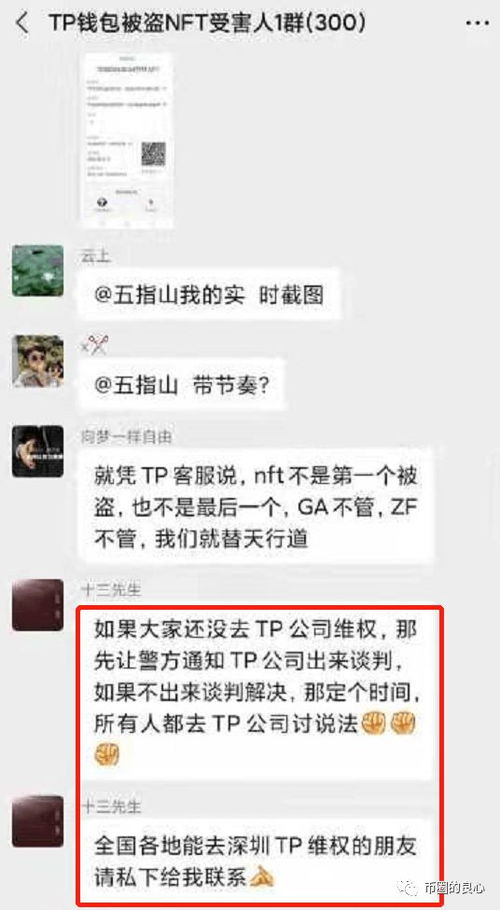Tap the group title TP钱包被盗NFT受害人1群
The height and width of the screenshot is (910, 500).
[x=207, y=23]
